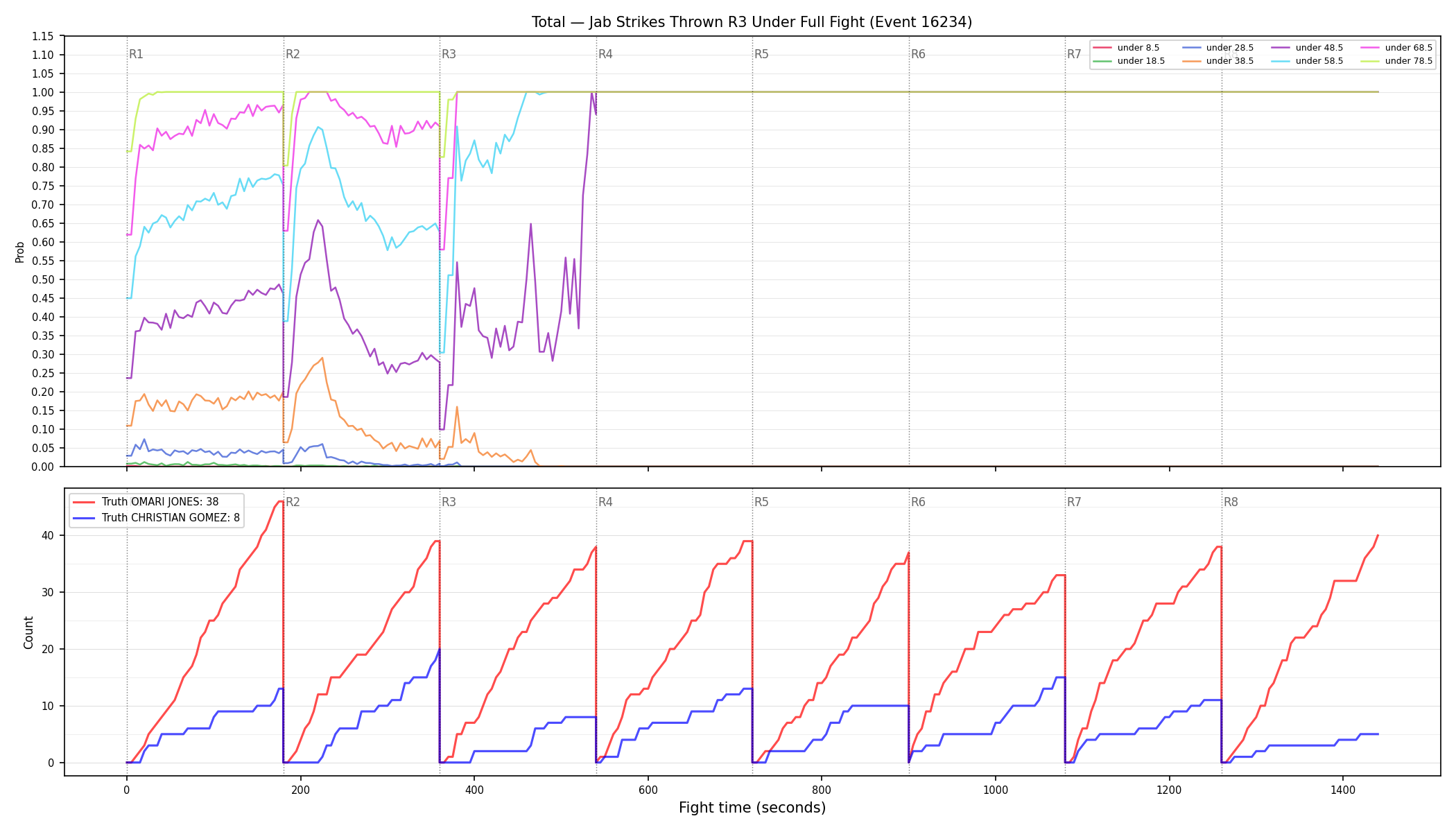Image resolution: width=1456 pixels, height=832 pixels.
Task: Click the 1.00 tick on the Prob axis
Action: 43,92
